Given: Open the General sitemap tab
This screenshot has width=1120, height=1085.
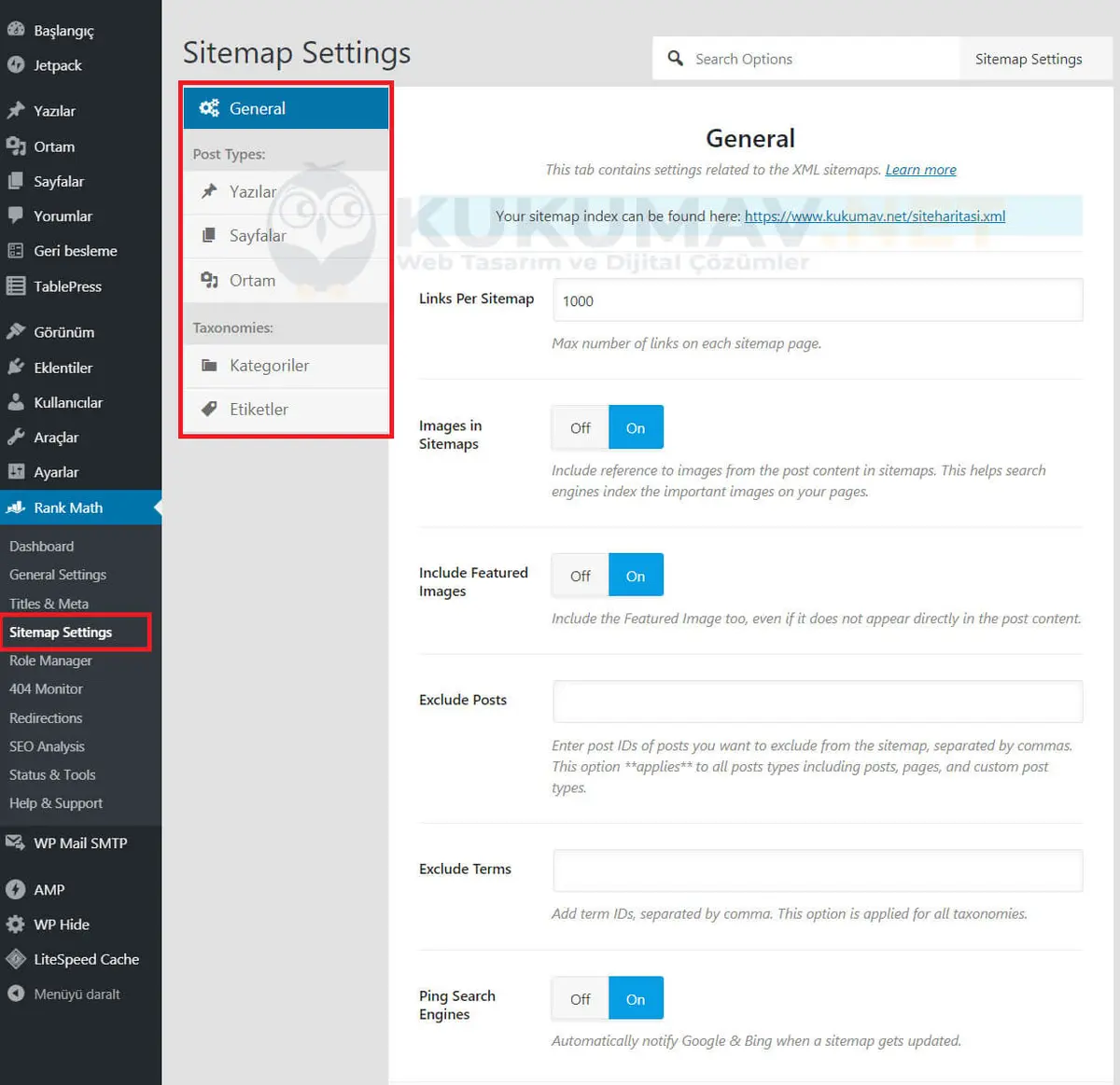Looking at the screenshot, I should pos(286,108).
